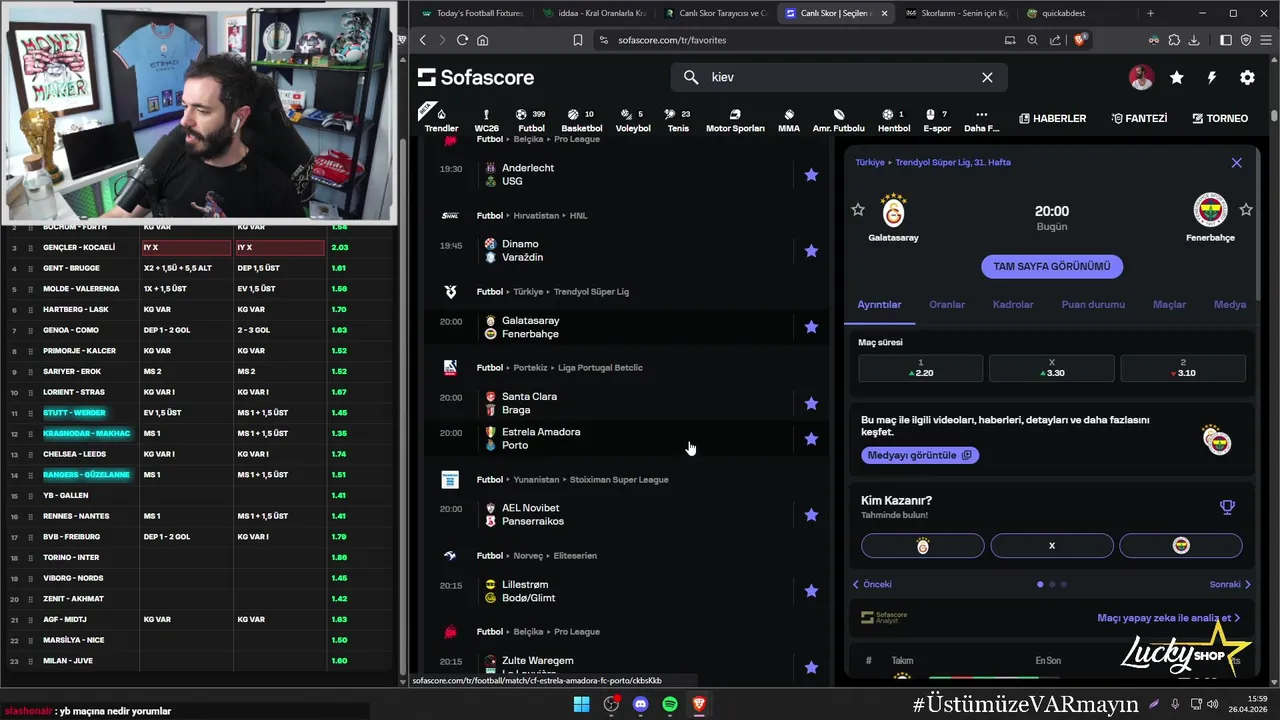Image resolution: width=1280 pixels, height=720 pixels.
Task: Toggle favorite star for Anderlecht - USG
Action: pos(811,175)
